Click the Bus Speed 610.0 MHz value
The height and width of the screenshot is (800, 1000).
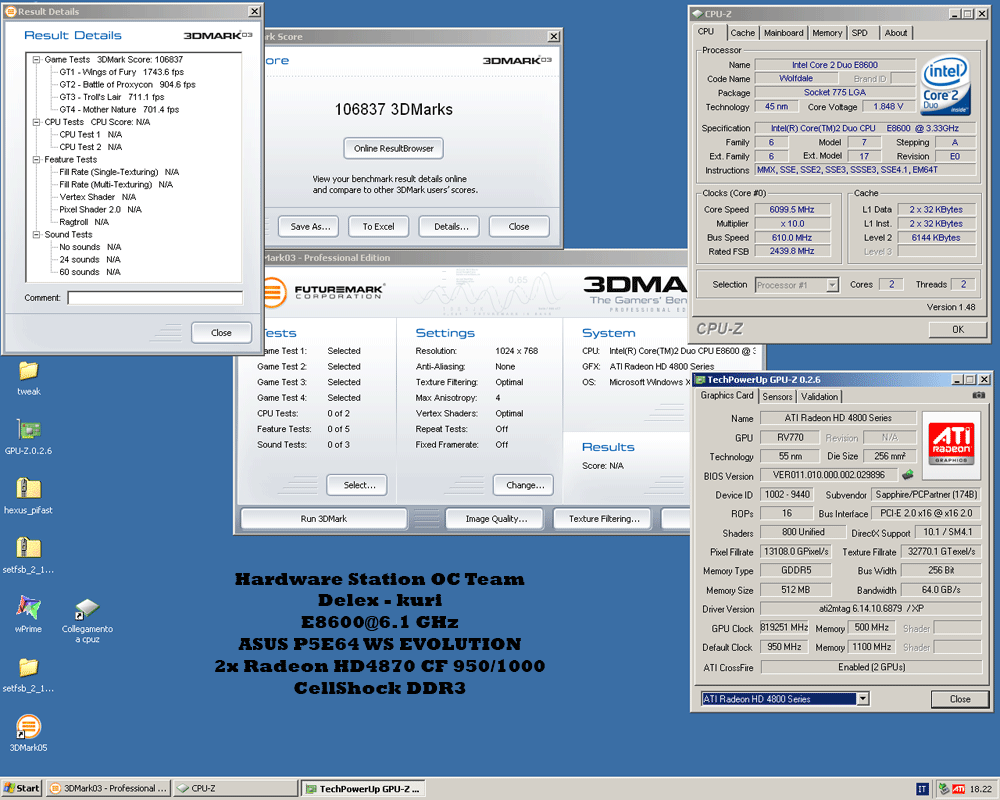pos(792,237)
